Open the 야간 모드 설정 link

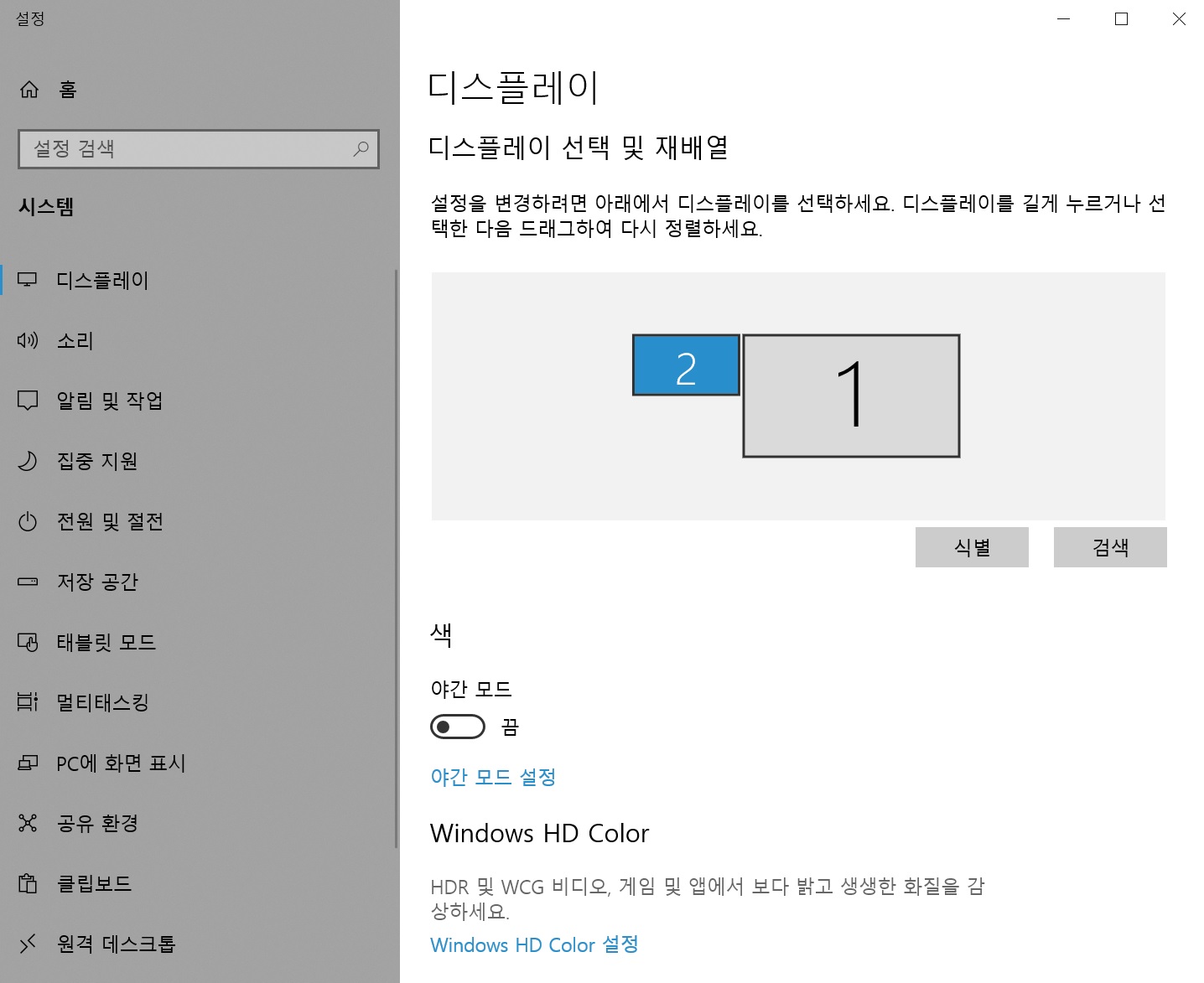coord(493,777)
